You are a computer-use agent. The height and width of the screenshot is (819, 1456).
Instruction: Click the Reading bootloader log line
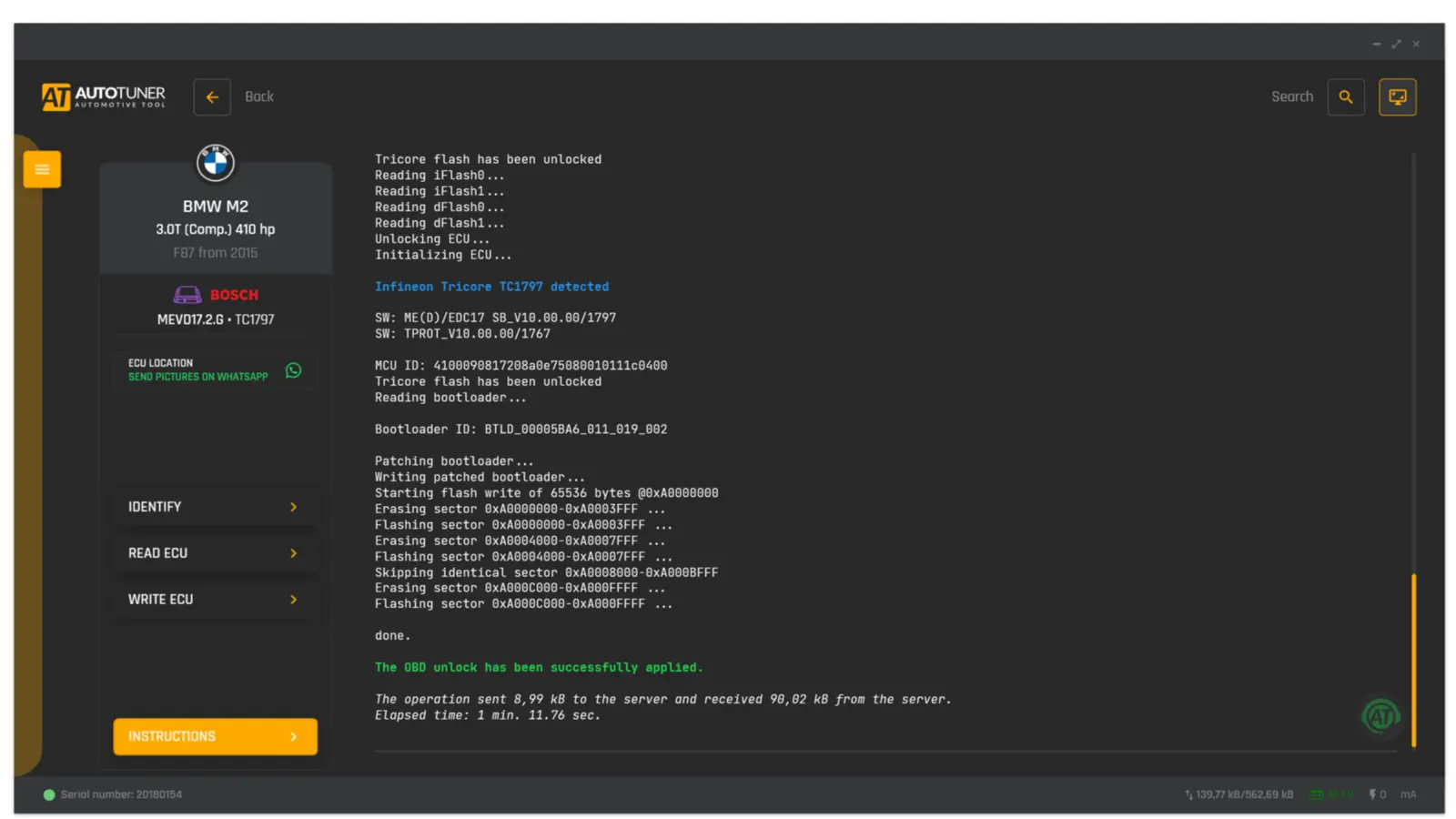[450, 398]
